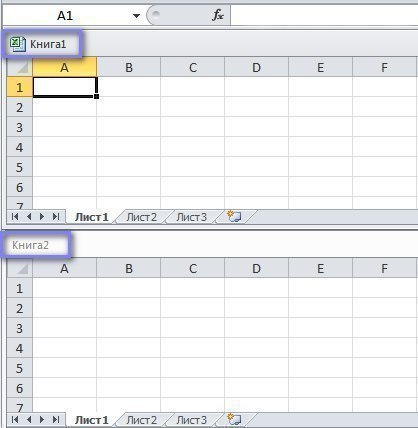Click the Книга1 window title
The image size is (418, 428).
coord(48,44)
